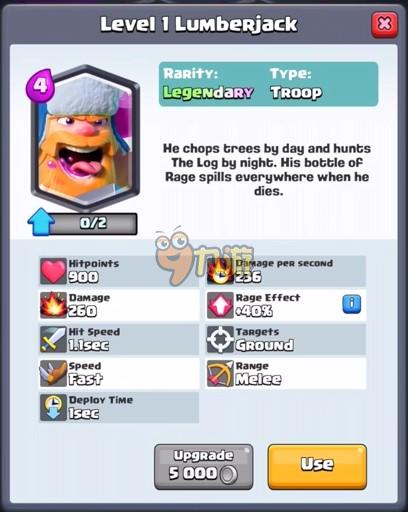Image resolution: width=408 pixels, height=512 pixels.
Task: Click the Deploy Time clock icon
Action: (53, 407)
